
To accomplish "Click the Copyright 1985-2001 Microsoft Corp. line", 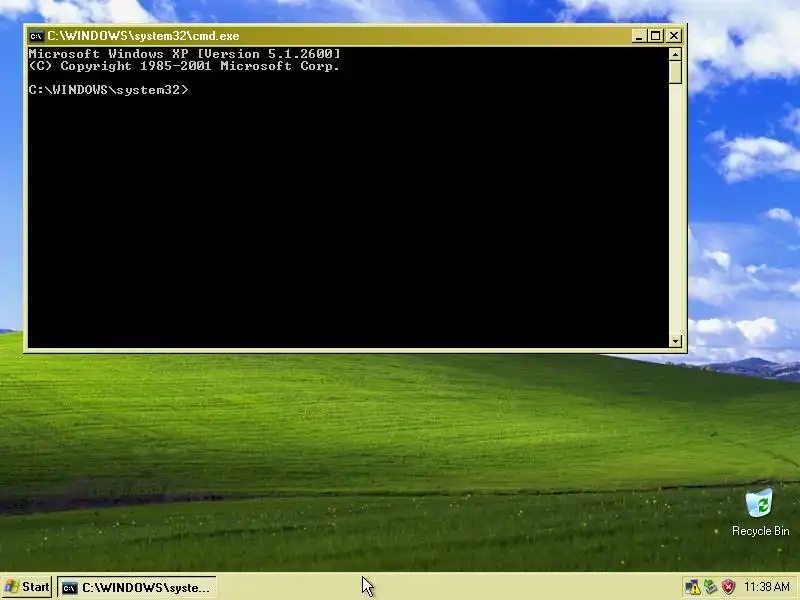I will 184,66.
